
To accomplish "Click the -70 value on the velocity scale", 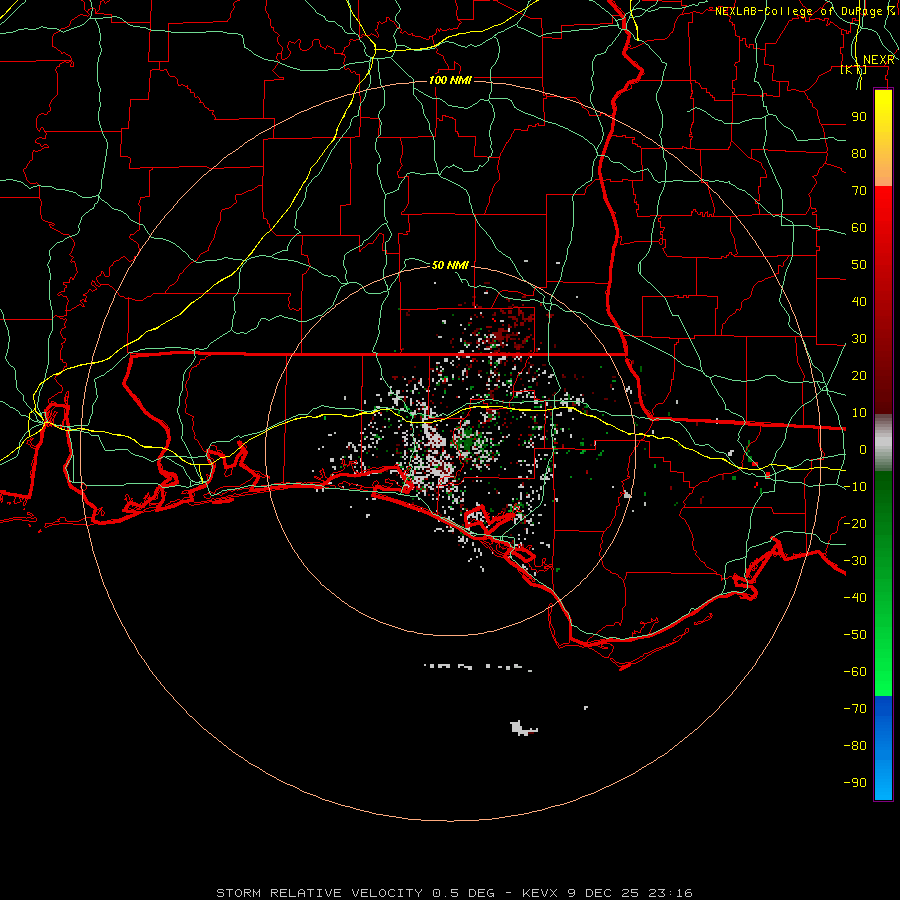I will [855, 708].
